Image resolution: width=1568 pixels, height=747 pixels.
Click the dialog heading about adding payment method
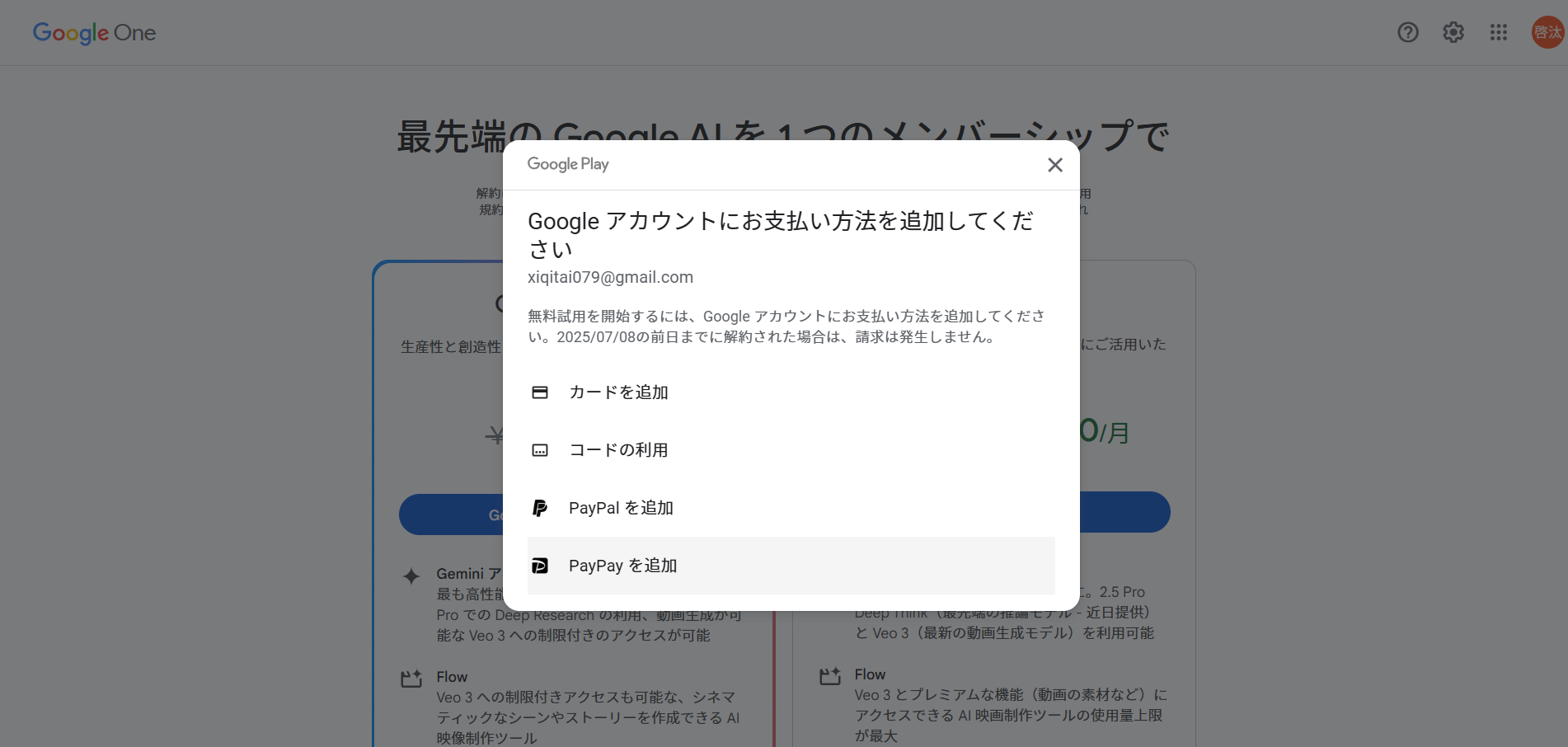pyautogui.click(x=781, y=235)
